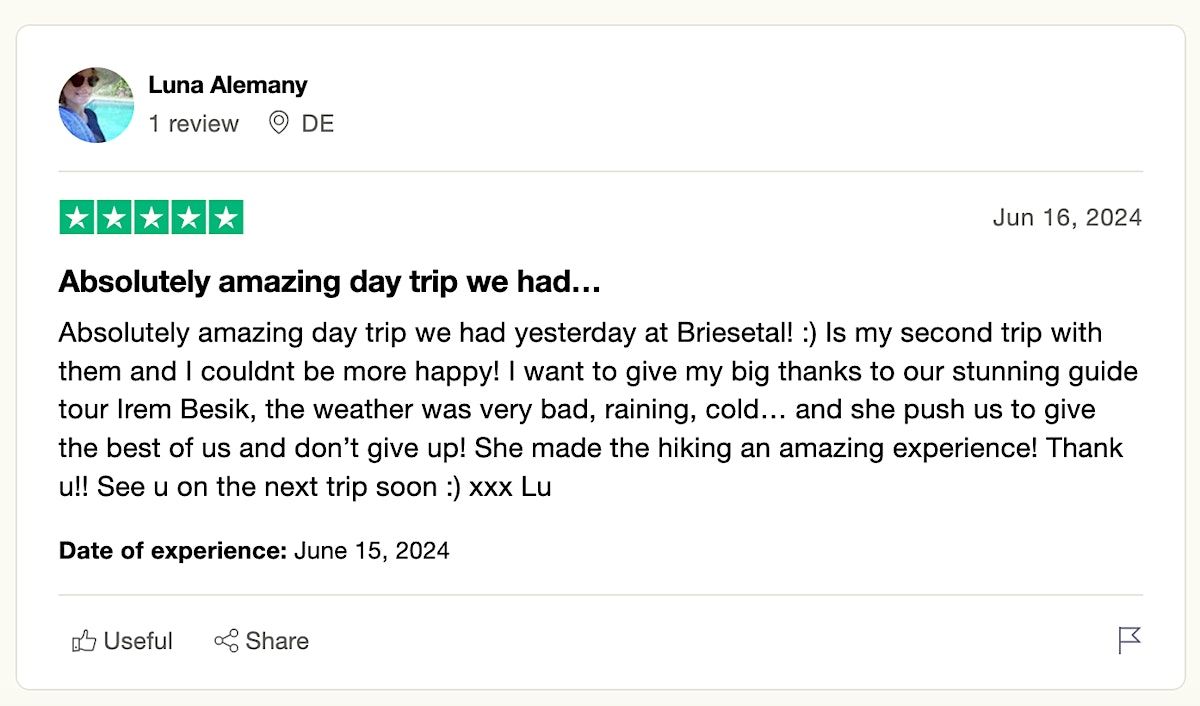Mark the review as Useful via label
Image resolution: width=1200 pixels, height=706 pixels.
(x=138, y=641)
